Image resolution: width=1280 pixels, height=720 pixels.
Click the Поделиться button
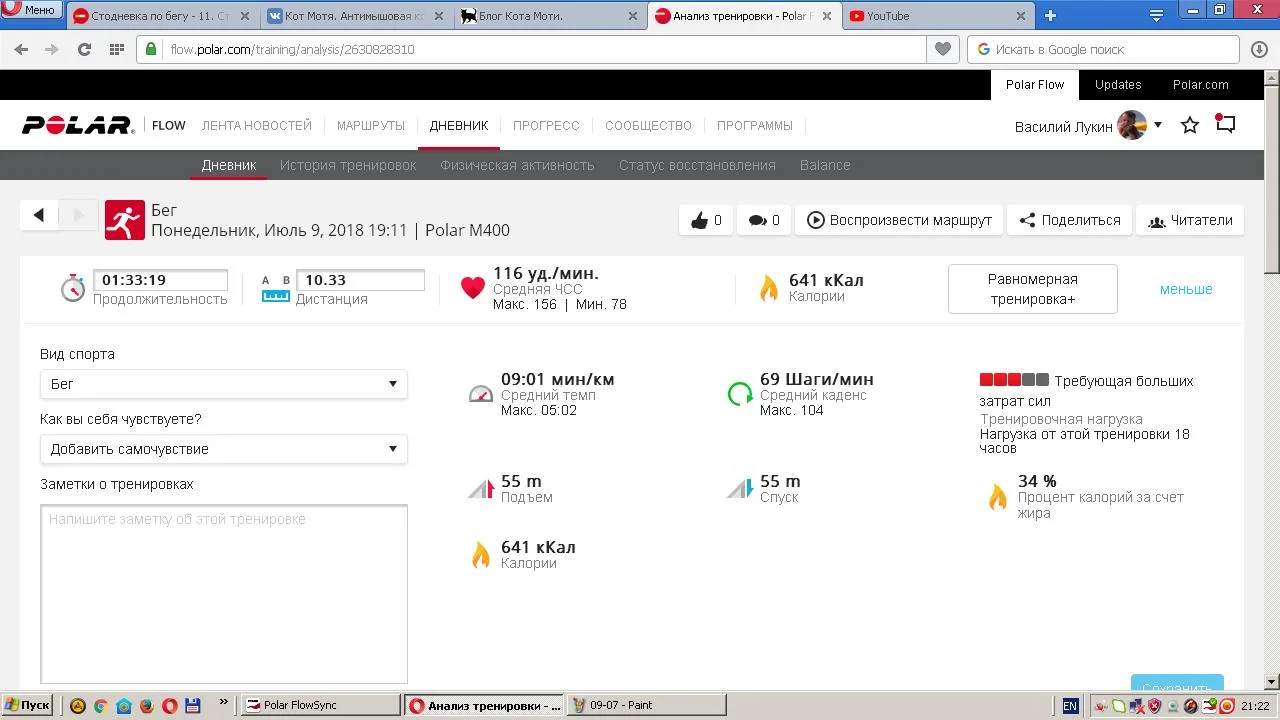click(1069, 221)
